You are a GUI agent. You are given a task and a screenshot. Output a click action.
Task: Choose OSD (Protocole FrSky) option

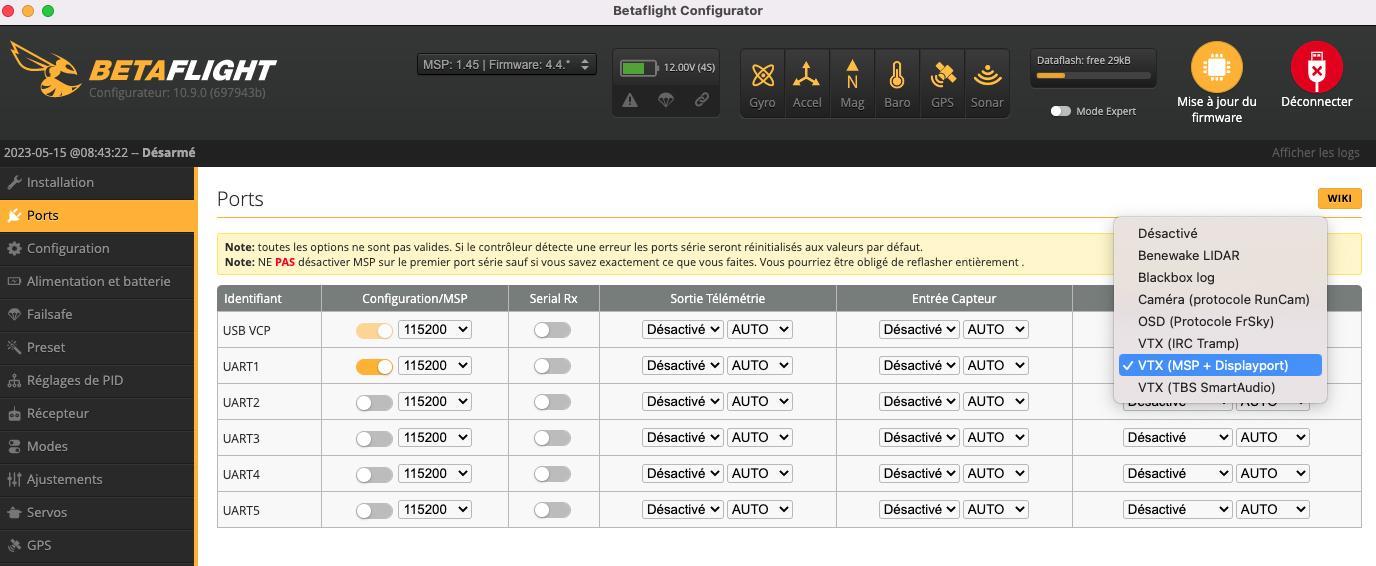1220,321
